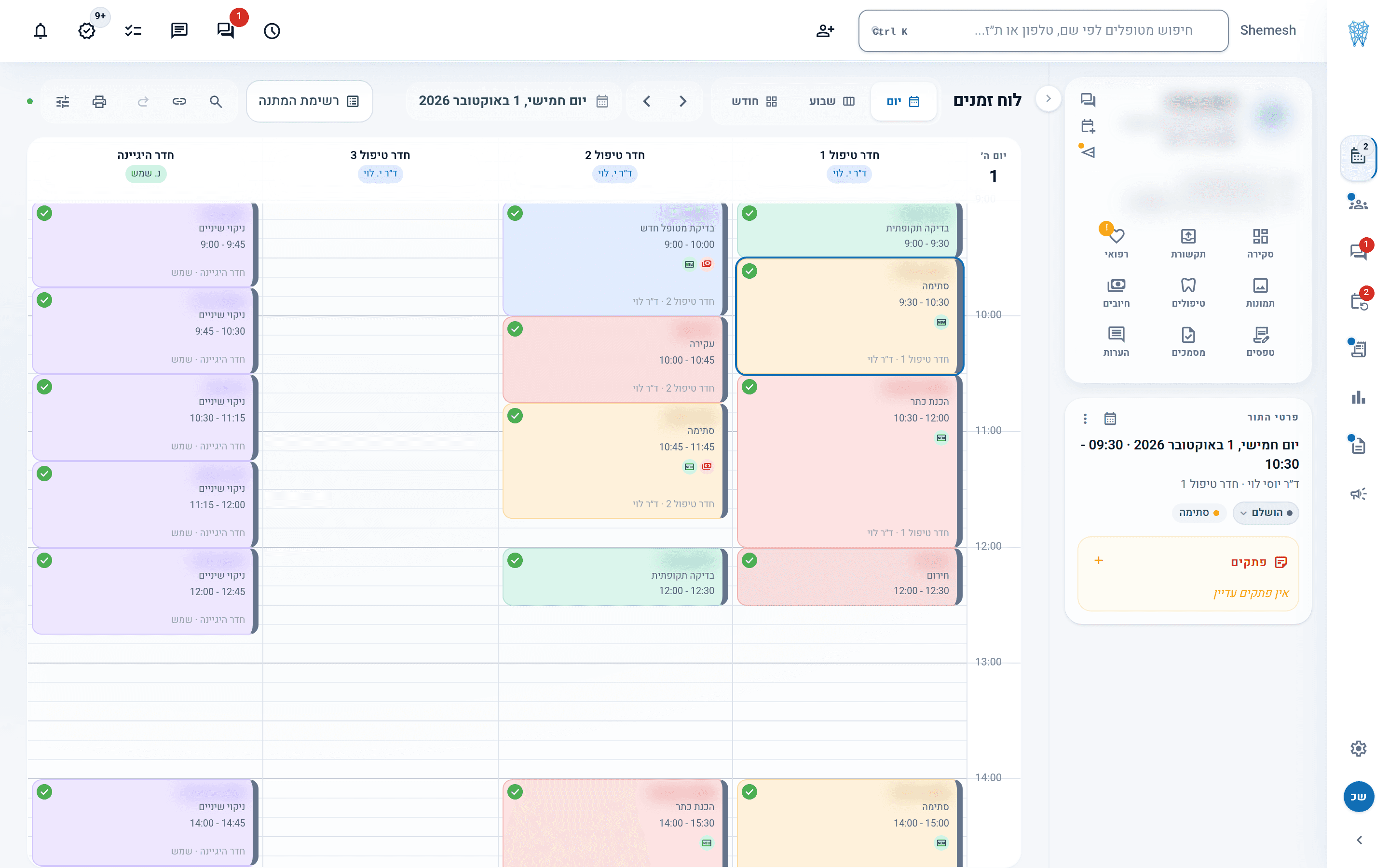Toggle the completed checkmark on 9:00-9:45 cleaning appointment
Screen dimensions: 1389x868
pos(44,213)
